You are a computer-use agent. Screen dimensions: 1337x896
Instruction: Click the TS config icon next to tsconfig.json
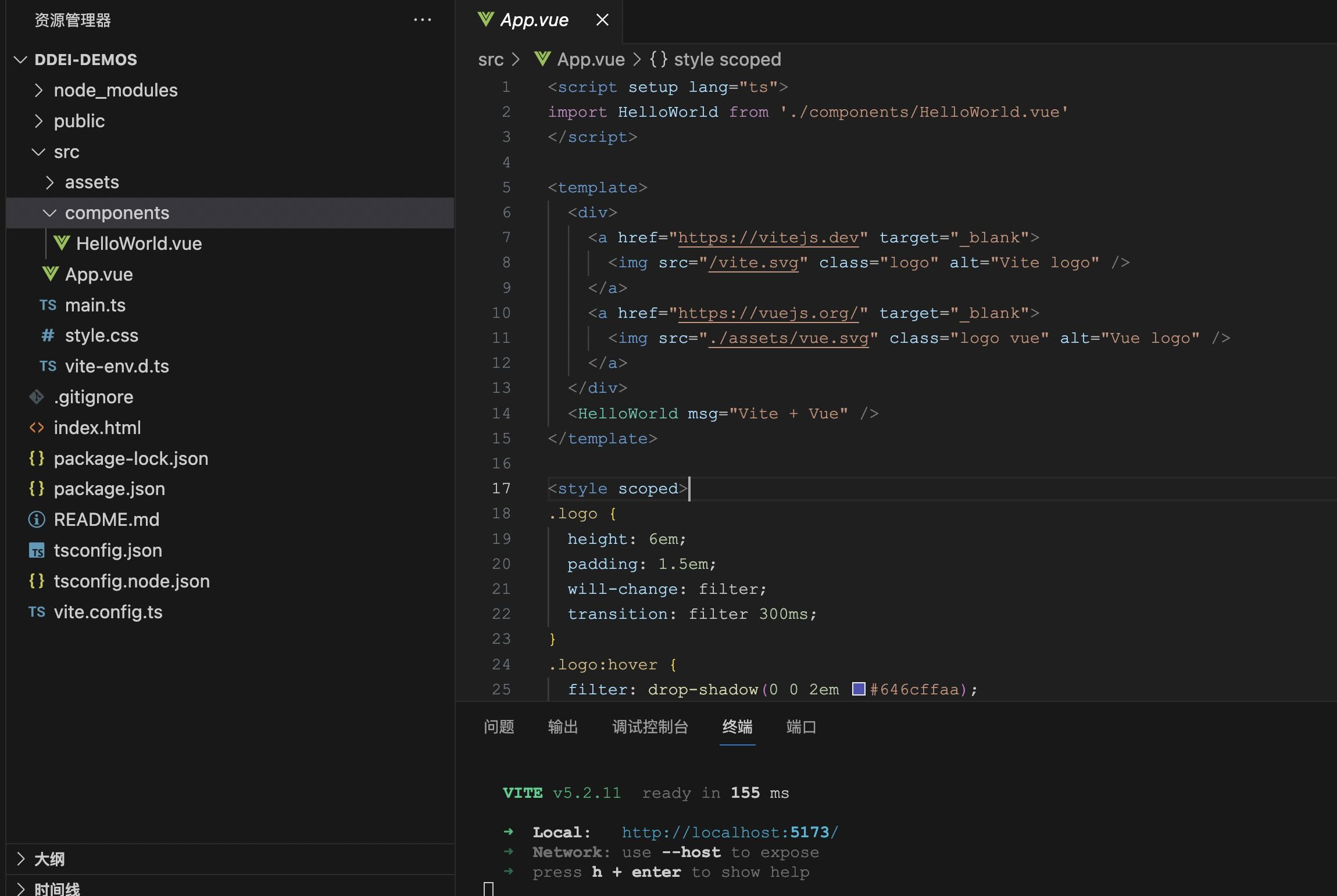37,550
